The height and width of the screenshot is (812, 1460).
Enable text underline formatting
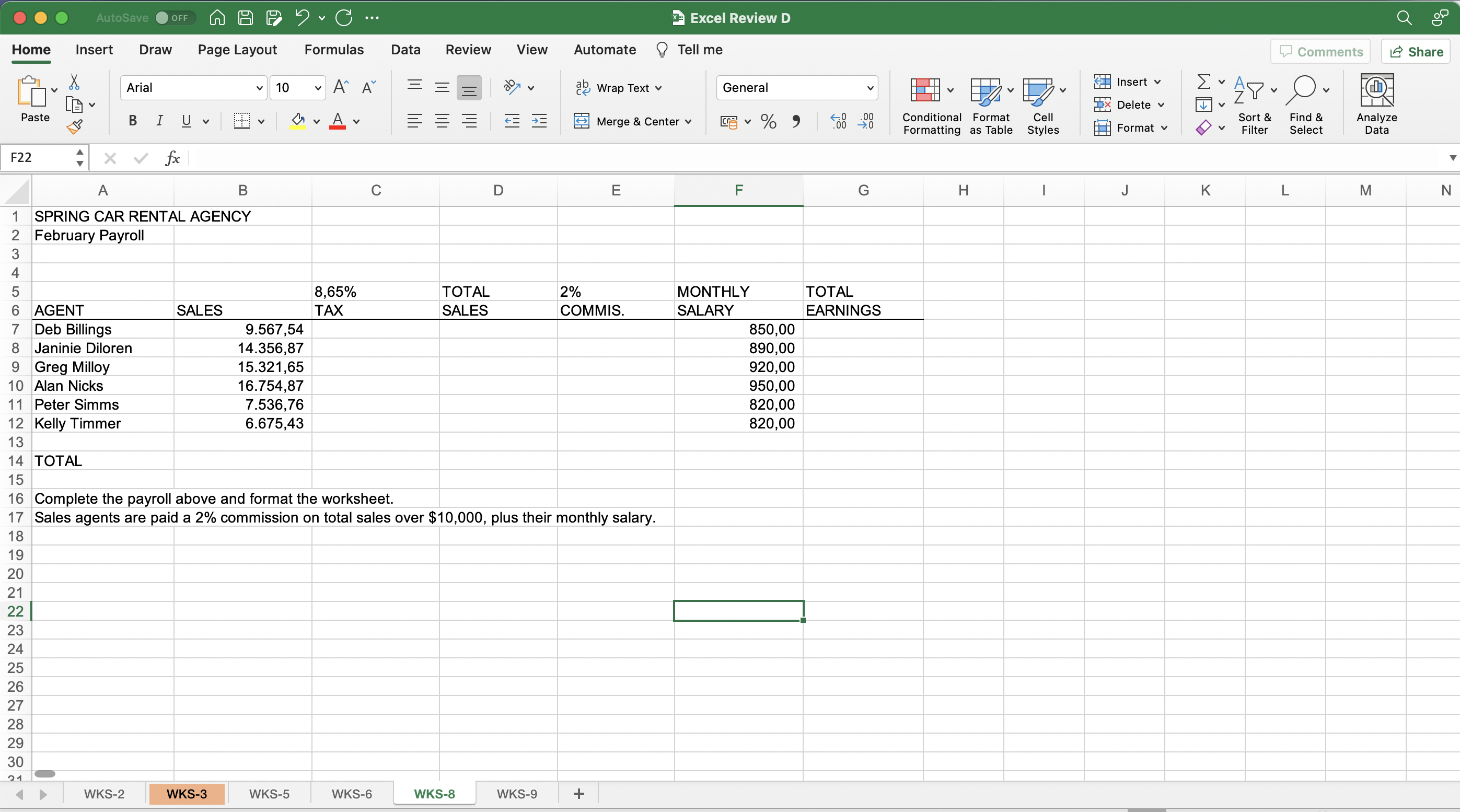(x=186, y=120)
